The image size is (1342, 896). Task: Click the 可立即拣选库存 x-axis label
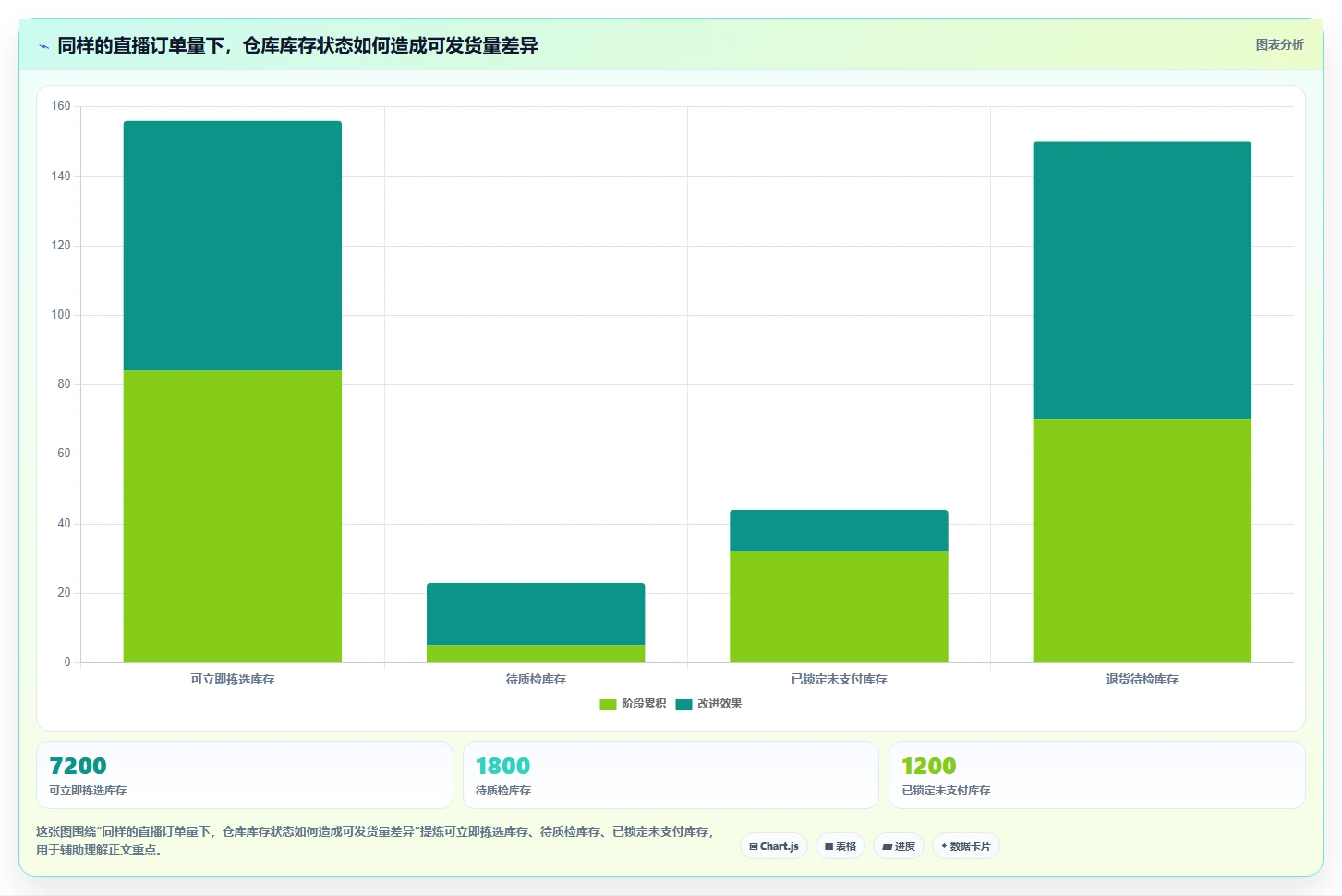click(x=233, y=679)
